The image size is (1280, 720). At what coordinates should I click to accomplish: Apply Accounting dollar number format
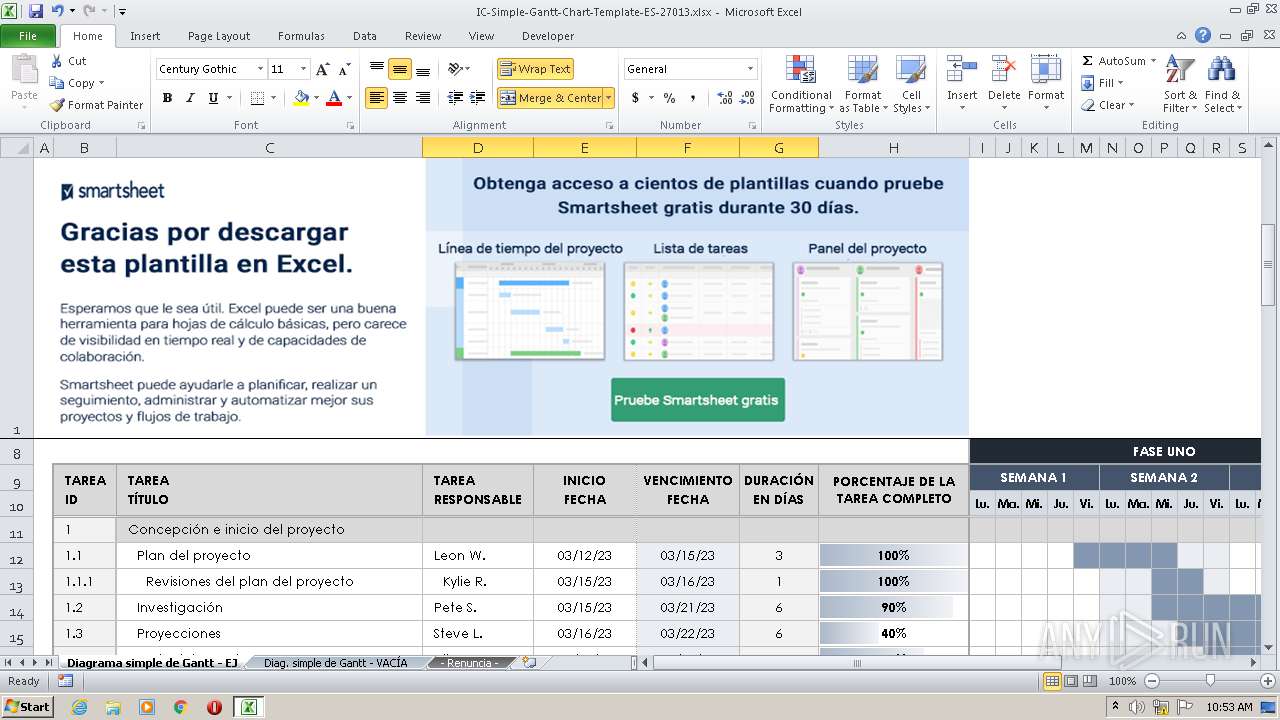[635, 98]
